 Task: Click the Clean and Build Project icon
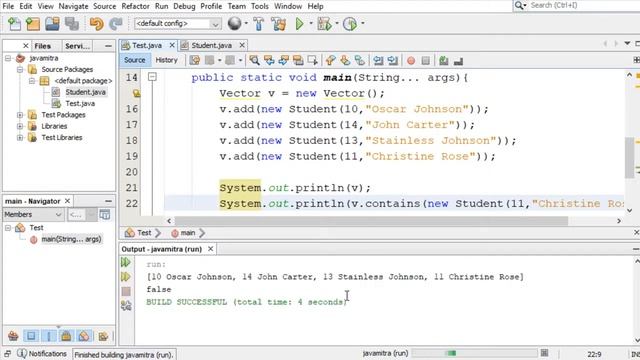pos(279,24)
